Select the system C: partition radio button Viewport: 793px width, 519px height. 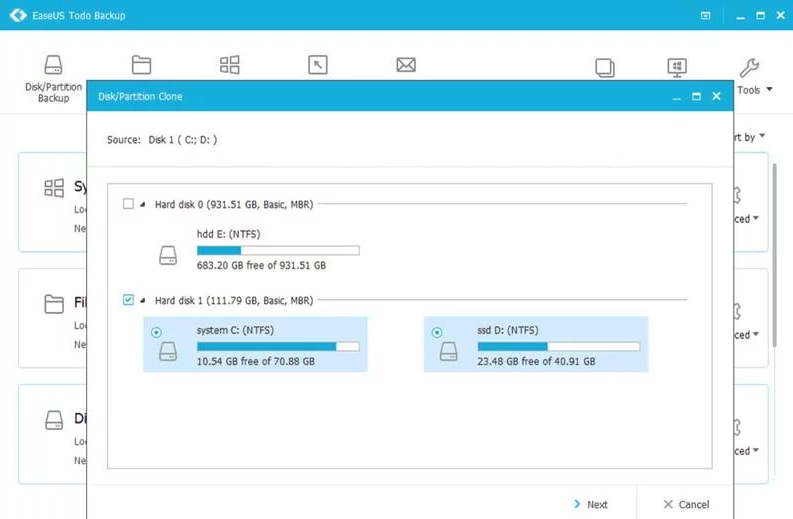point(156,332)
